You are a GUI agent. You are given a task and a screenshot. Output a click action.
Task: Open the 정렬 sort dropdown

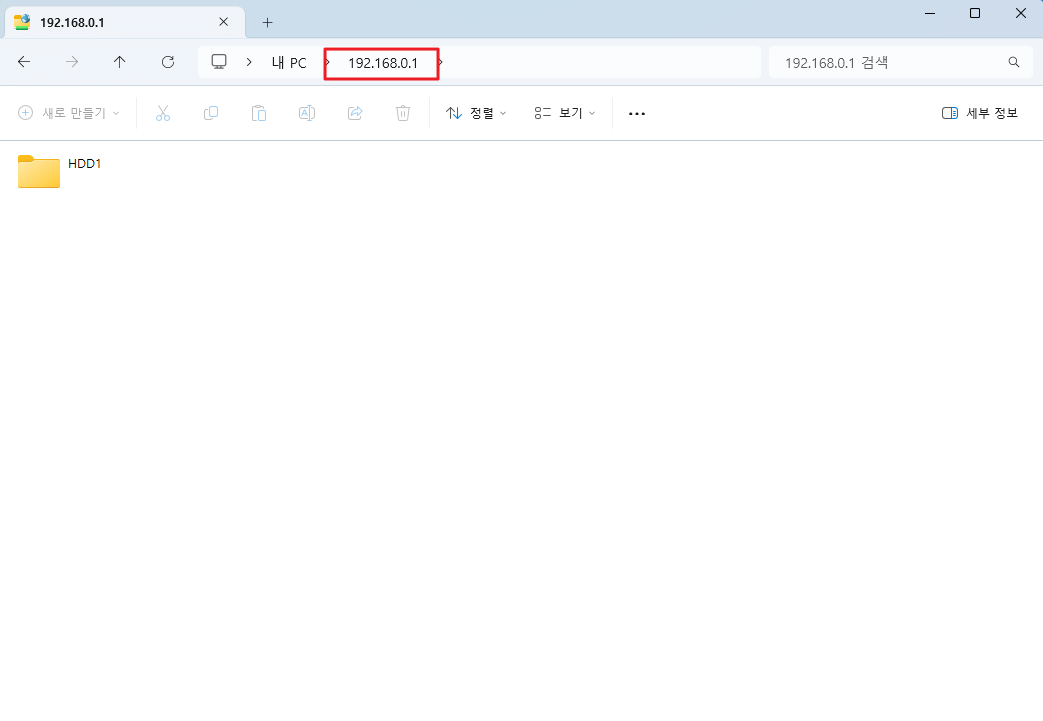coord(477,113)
